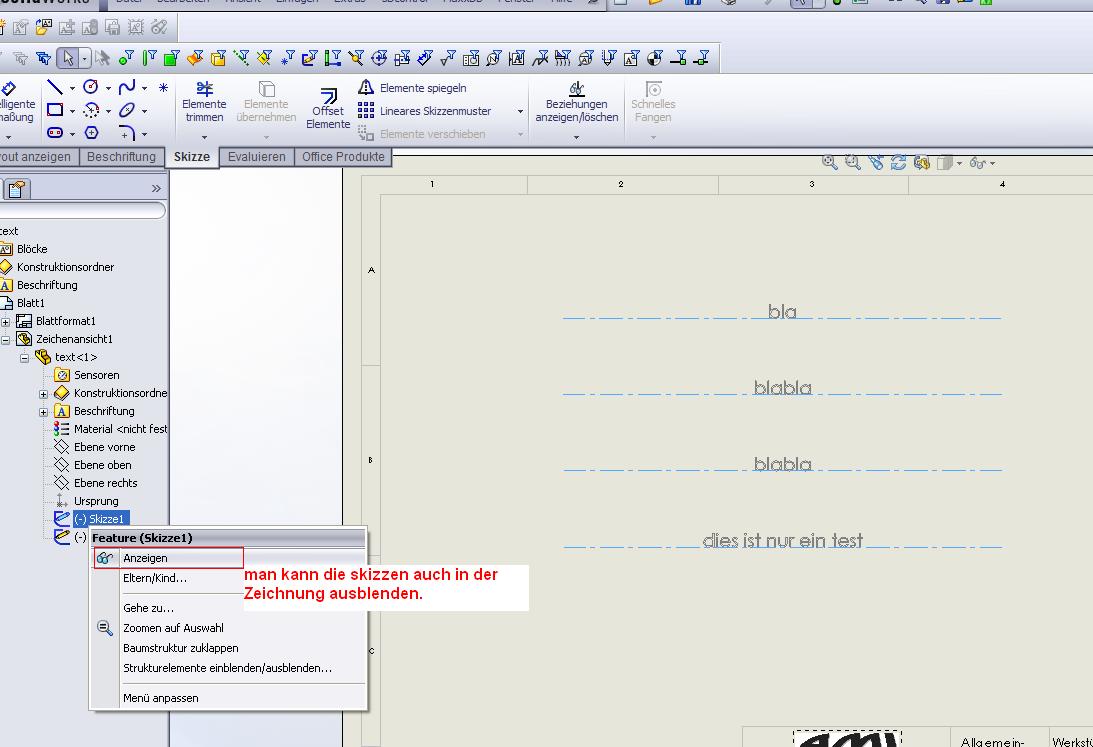Select the Arc sketch tool
The width and height of the screenshot is (1093, 747).
91,110
